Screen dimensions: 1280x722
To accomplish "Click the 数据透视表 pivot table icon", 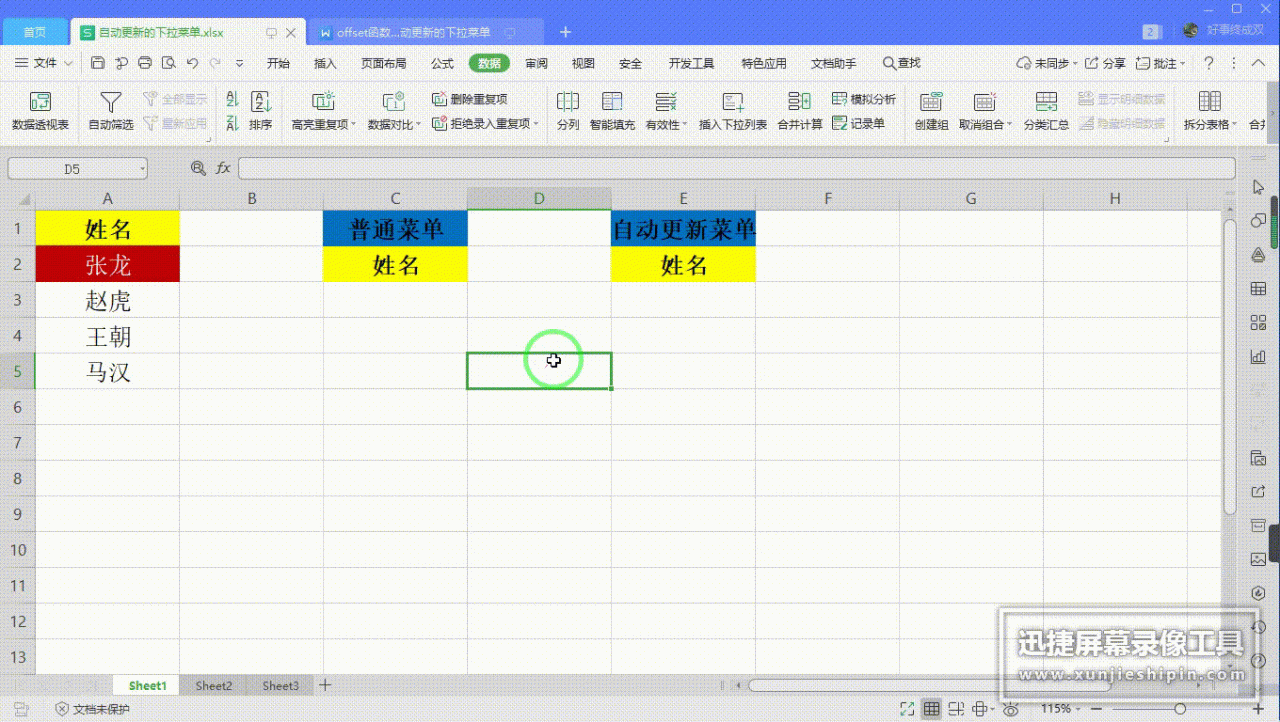I will point(40,101).
